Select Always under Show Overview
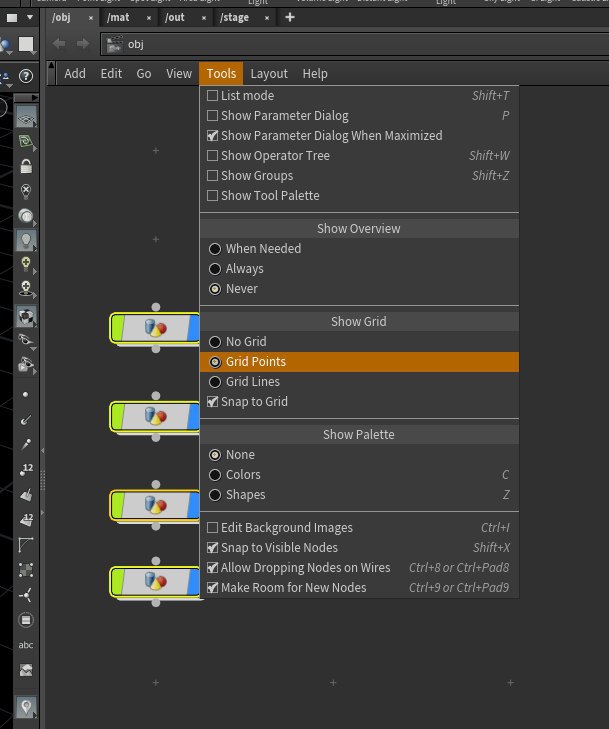Viewport: 609px width, 729px height. [215, 269]
